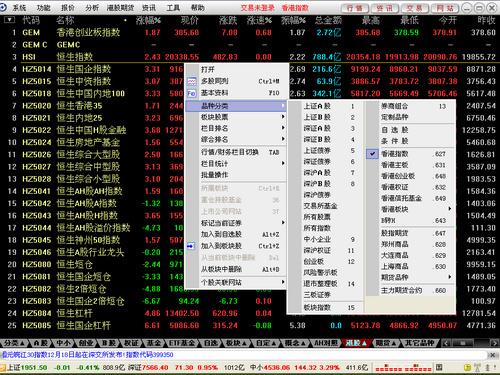Open the 系统 menu
The width and height of the screenshot is (500, 375).
pyautogui.click(x=19, y=7)
